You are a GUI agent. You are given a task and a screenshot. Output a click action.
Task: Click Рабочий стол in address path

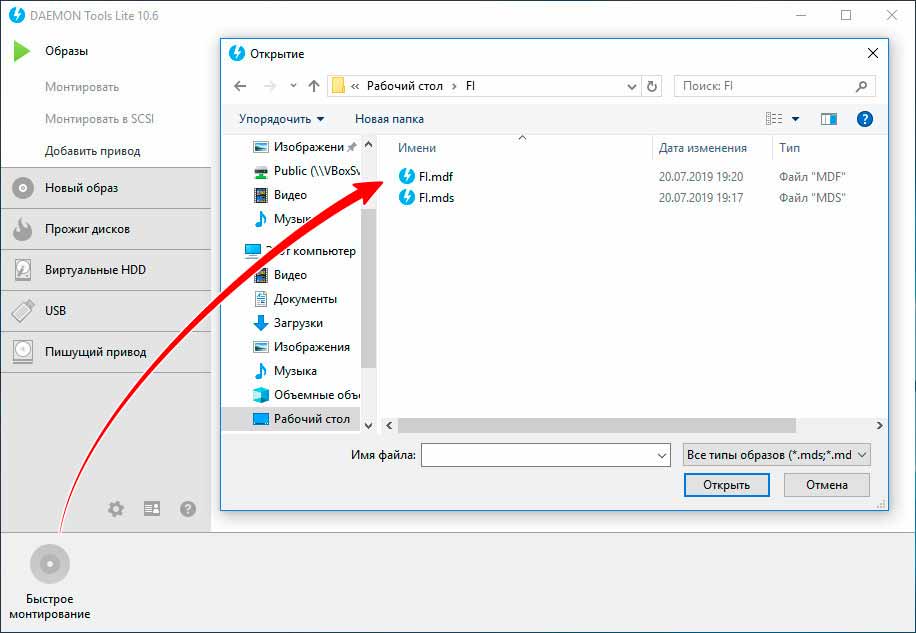point(405,86)
